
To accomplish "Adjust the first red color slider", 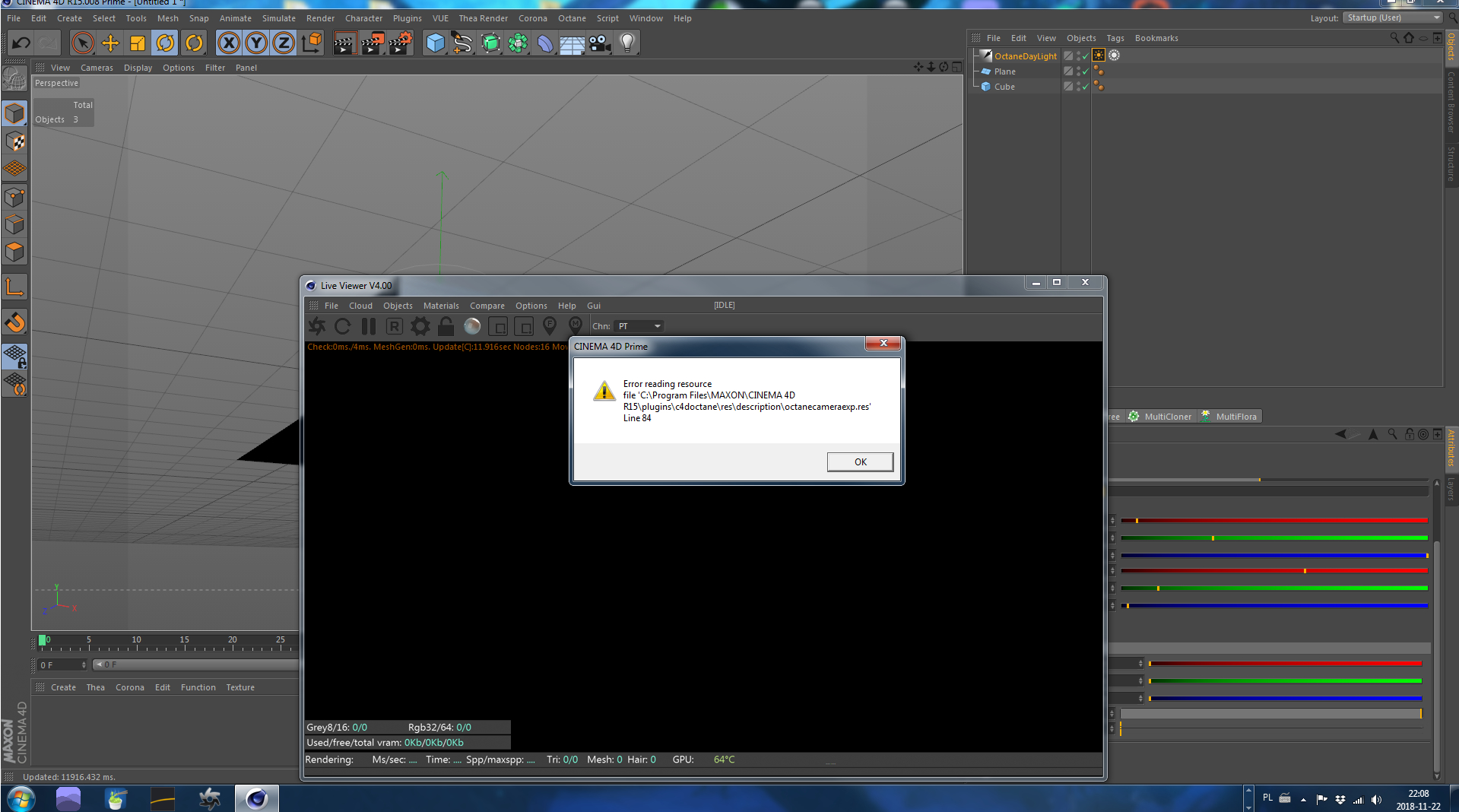I will (x=1273, y=521).
